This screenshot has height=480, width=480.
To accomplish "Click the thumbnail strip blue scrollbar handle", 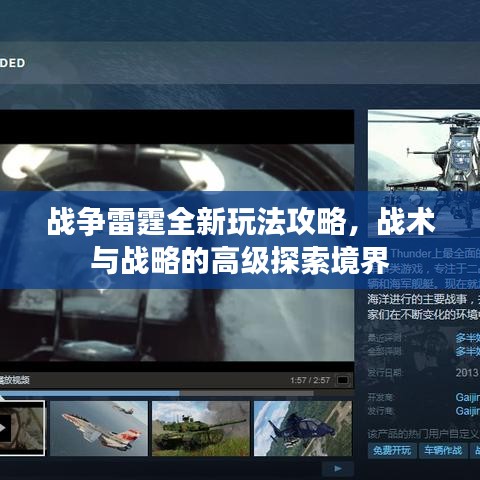I will tap(90, 394).
